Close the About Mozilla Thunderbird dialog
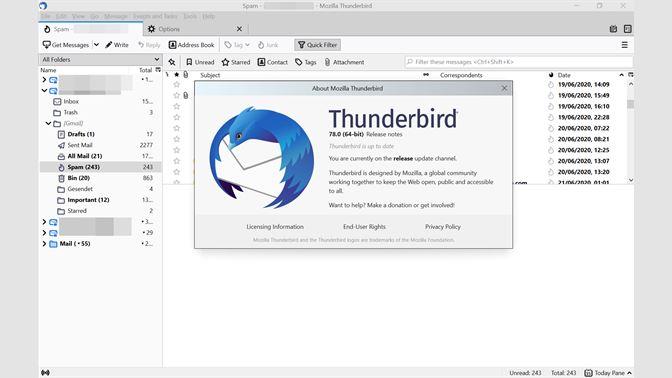Image resolution: width=672 pixels, height=378 pixels. coord(504,88)
